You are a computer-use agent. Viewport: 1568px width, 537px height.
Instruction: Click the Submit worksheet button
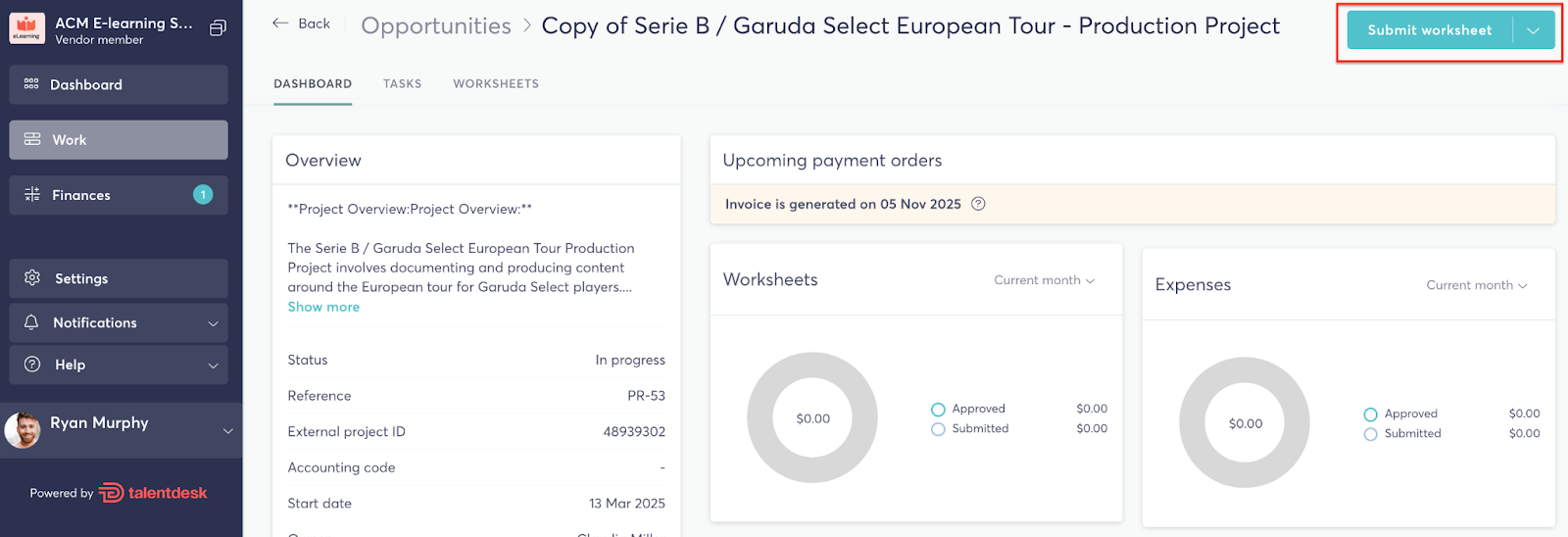(1429, 30)
